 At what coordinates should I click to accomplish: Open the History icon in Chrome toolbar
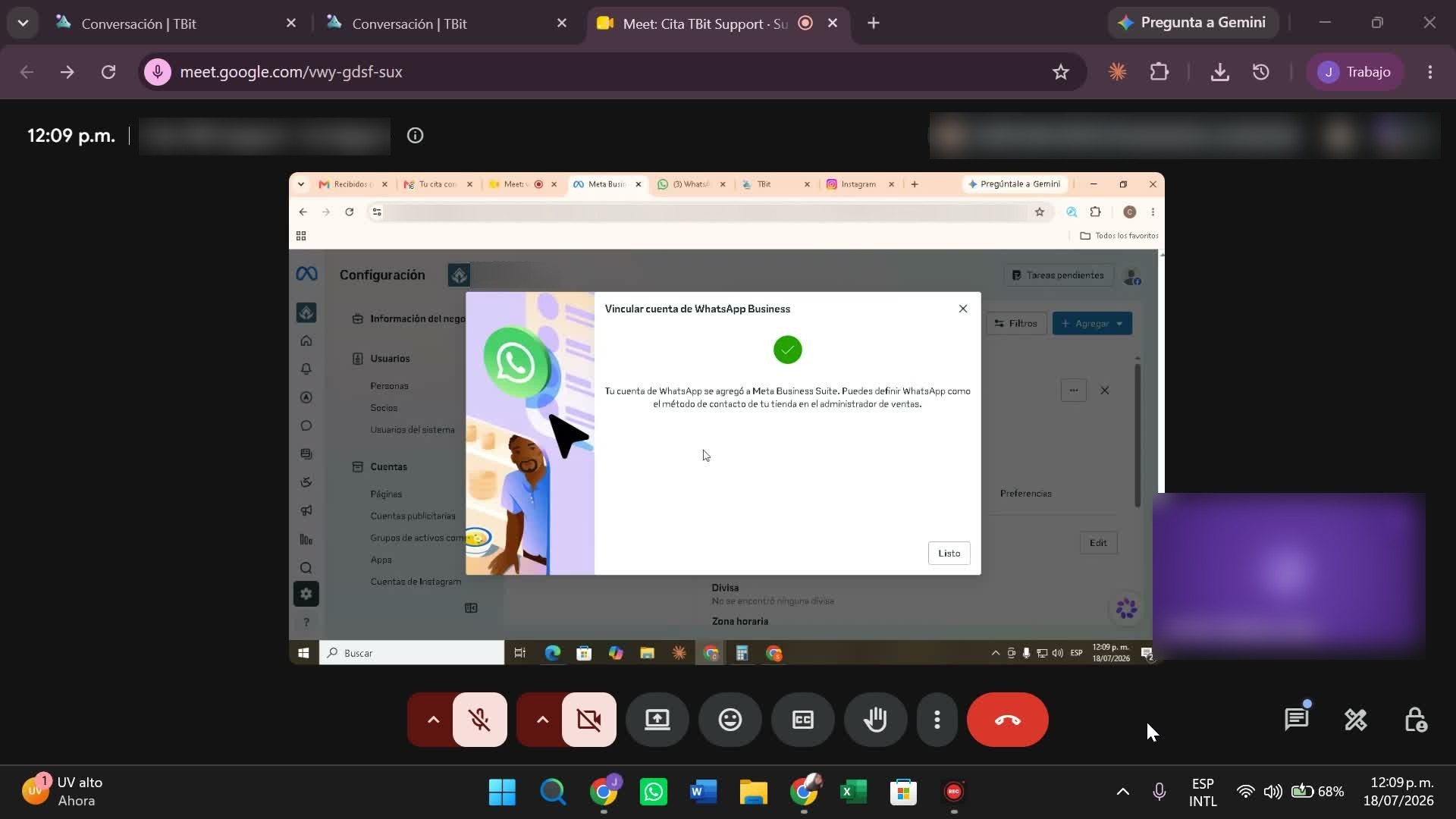[1260, 72]
